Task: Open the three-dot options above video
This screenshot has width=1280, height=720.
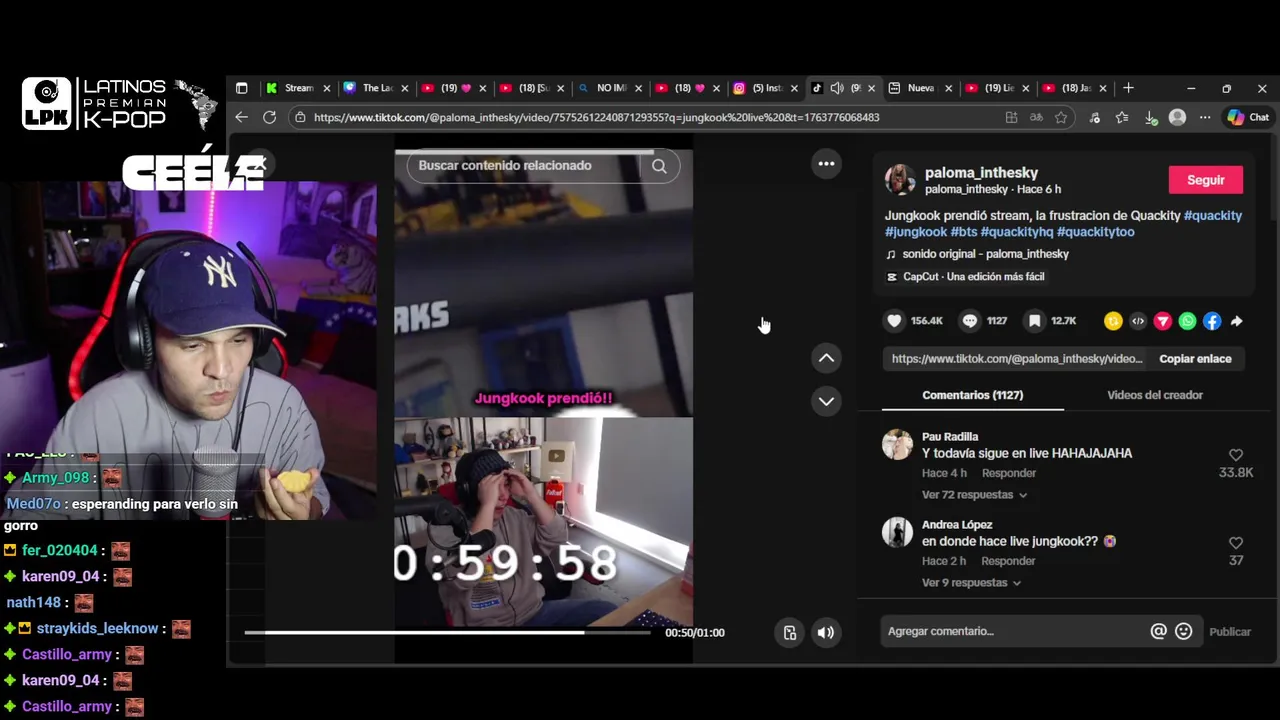Action: click(x=826, y=164)
